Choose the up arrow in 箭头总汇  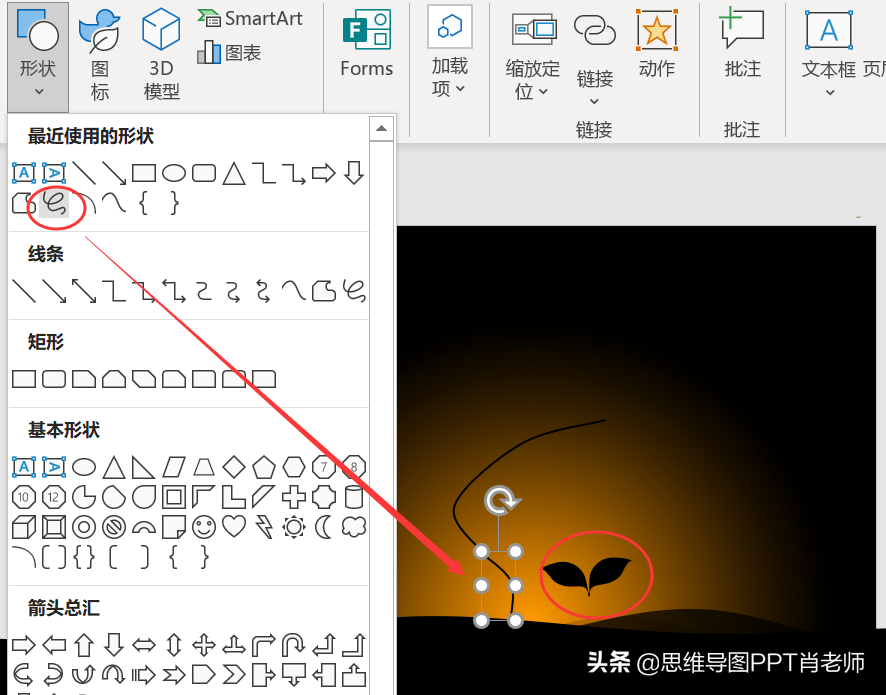[84, 645]
